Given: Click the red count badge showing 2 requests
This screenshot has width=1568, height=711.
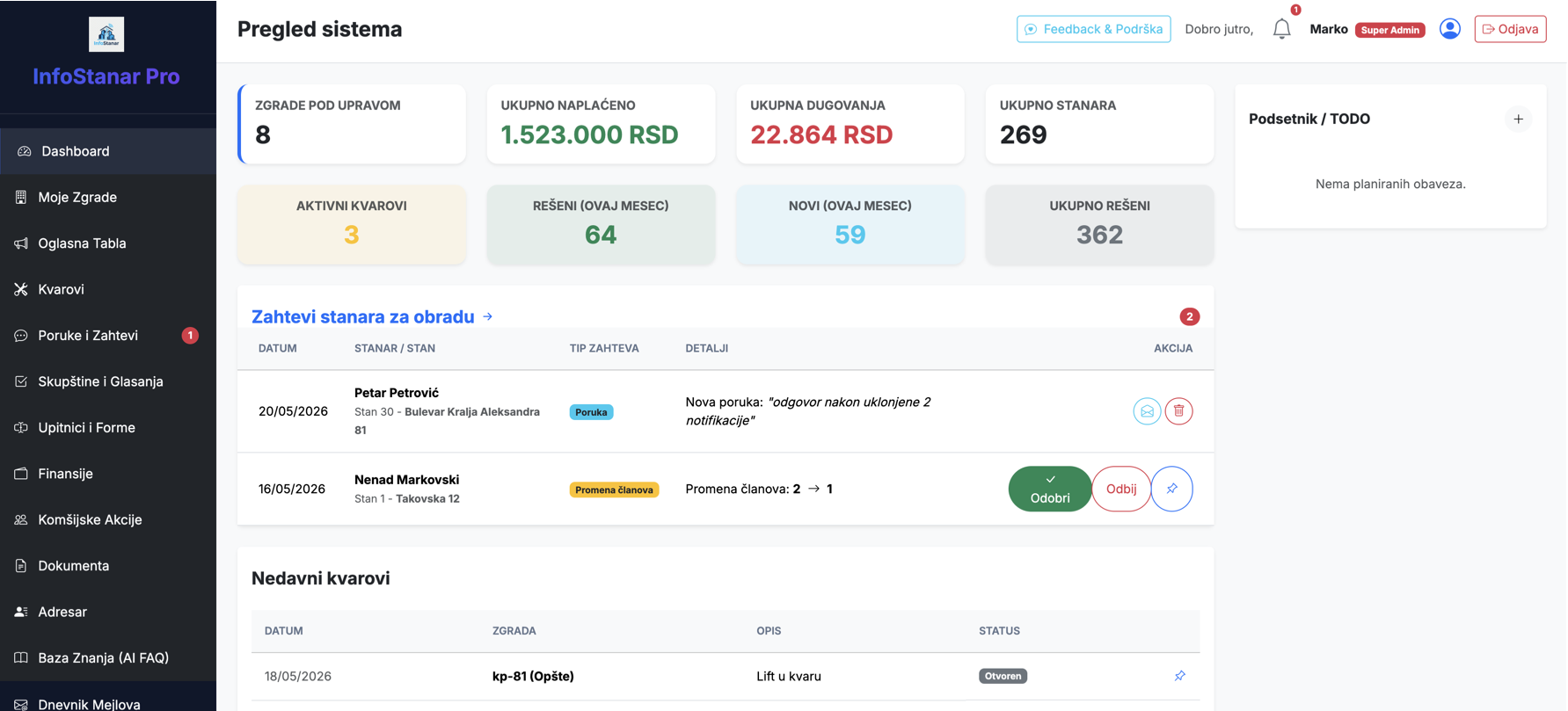Looking at the screenshot, I should click(x=1189, y=316).
